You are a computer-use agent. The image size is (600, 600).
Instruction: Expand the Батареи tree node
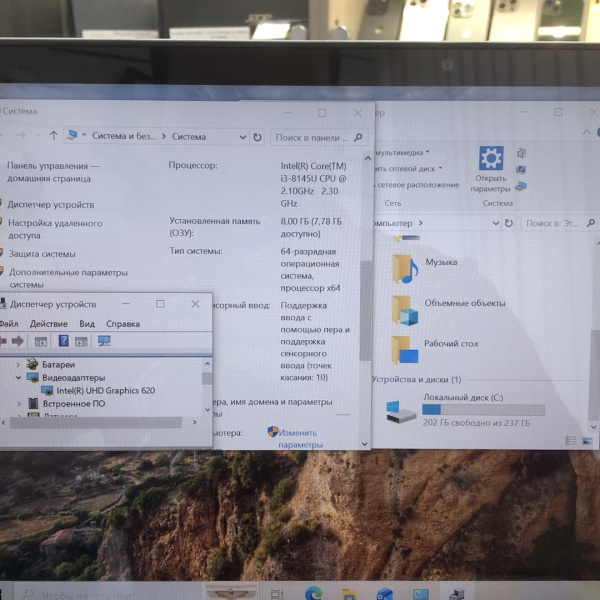coord(18,365)
